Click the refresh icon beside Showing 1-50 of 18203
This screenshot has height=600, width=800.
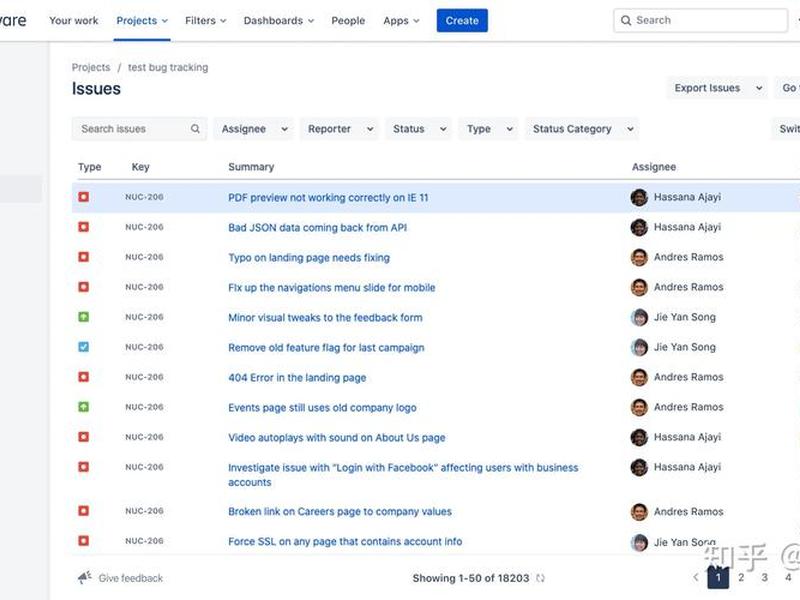540,578
